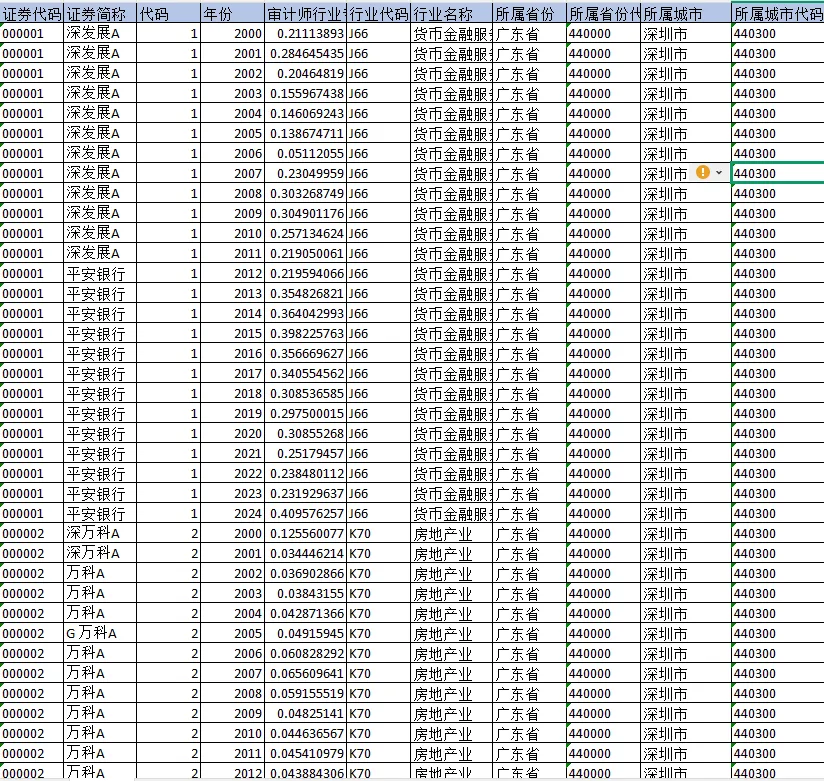The image size is (824, 781).
Task: Click the 0.238480112 cell for 2022
Action: tap(305, 474)
